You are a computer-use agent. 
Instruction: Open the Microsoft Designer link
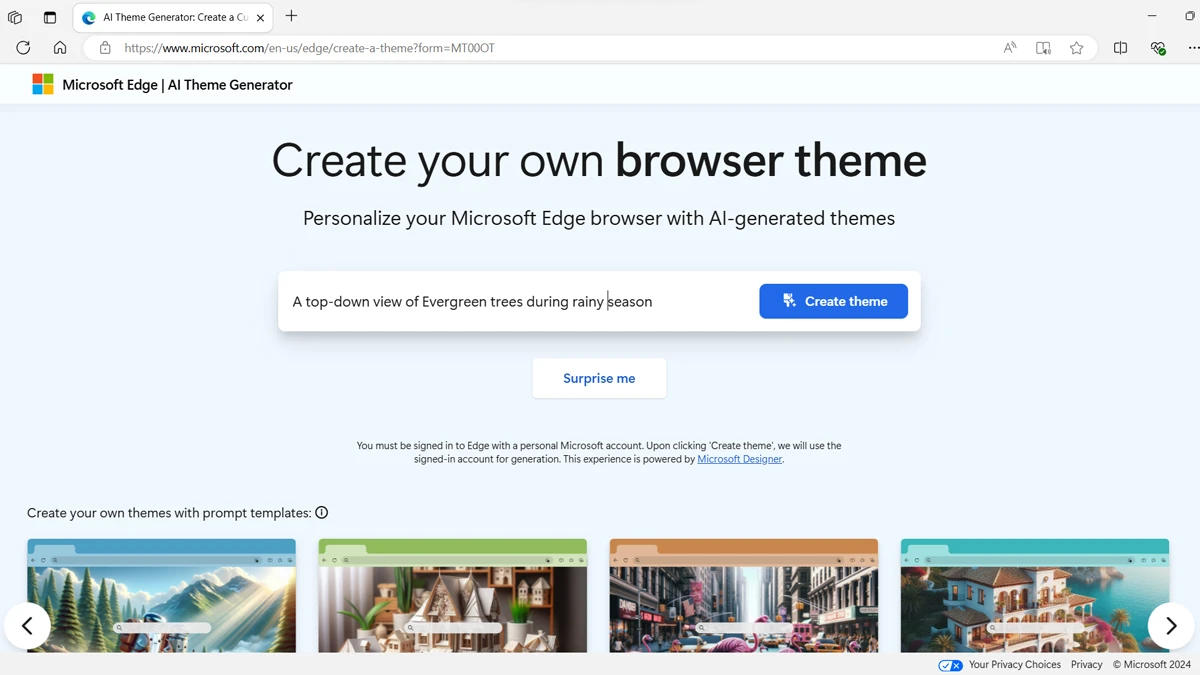[x=739, y=459]
